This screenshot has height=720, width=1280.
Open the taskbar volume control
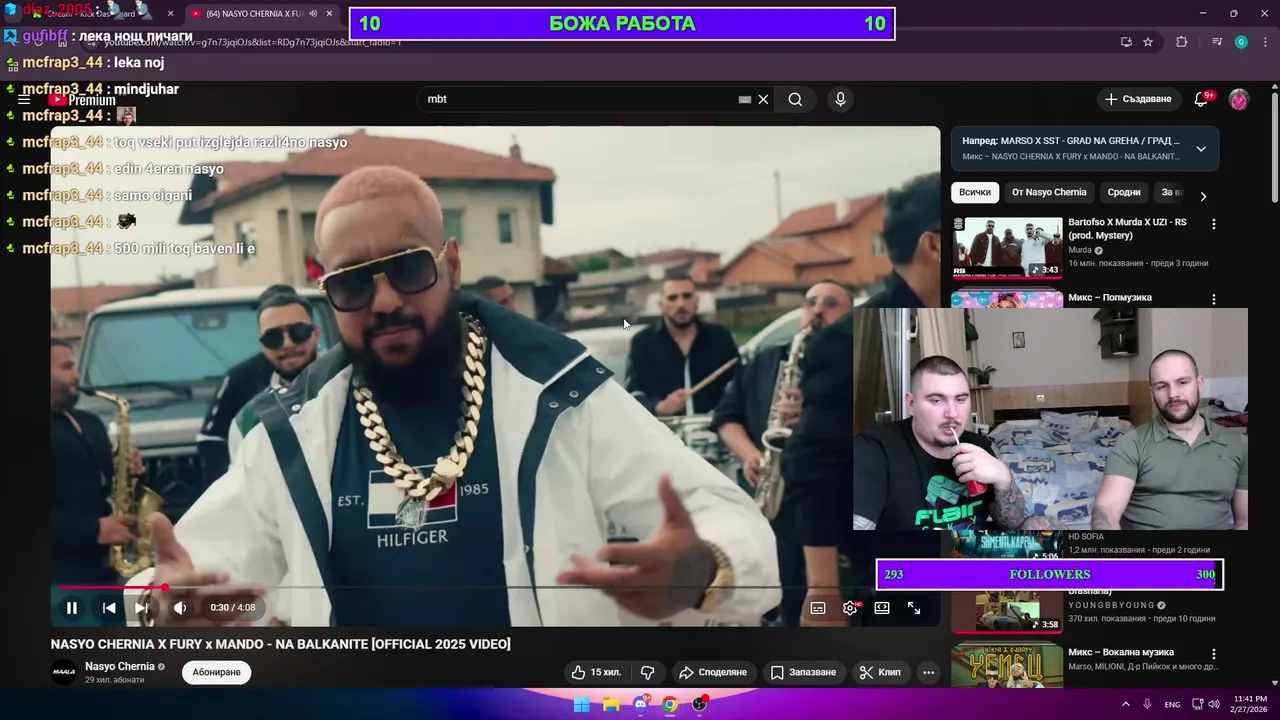(1215, 704)
